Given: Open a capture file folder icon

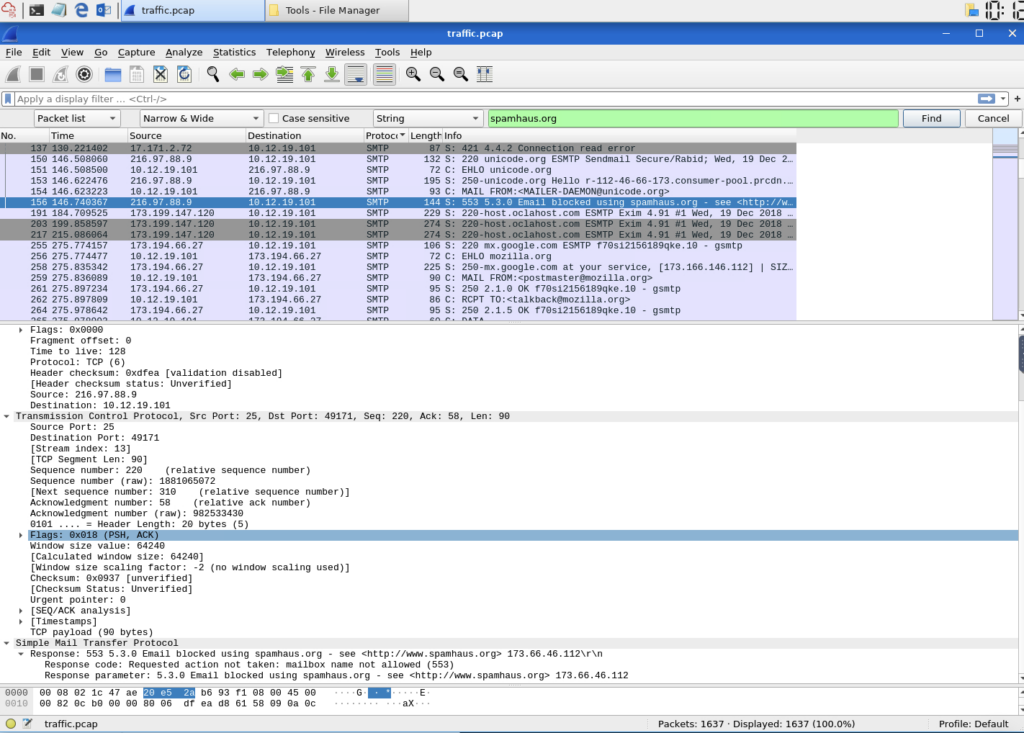Looking at the screenshot, I should click(x=112, y=74).
